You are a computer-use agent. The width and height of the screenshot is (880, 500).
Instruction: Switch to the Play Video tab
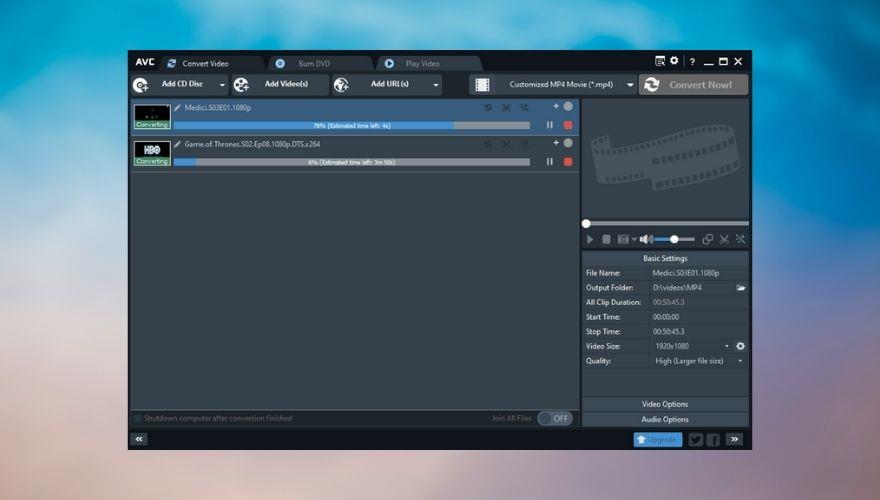[x=421, y=63]
